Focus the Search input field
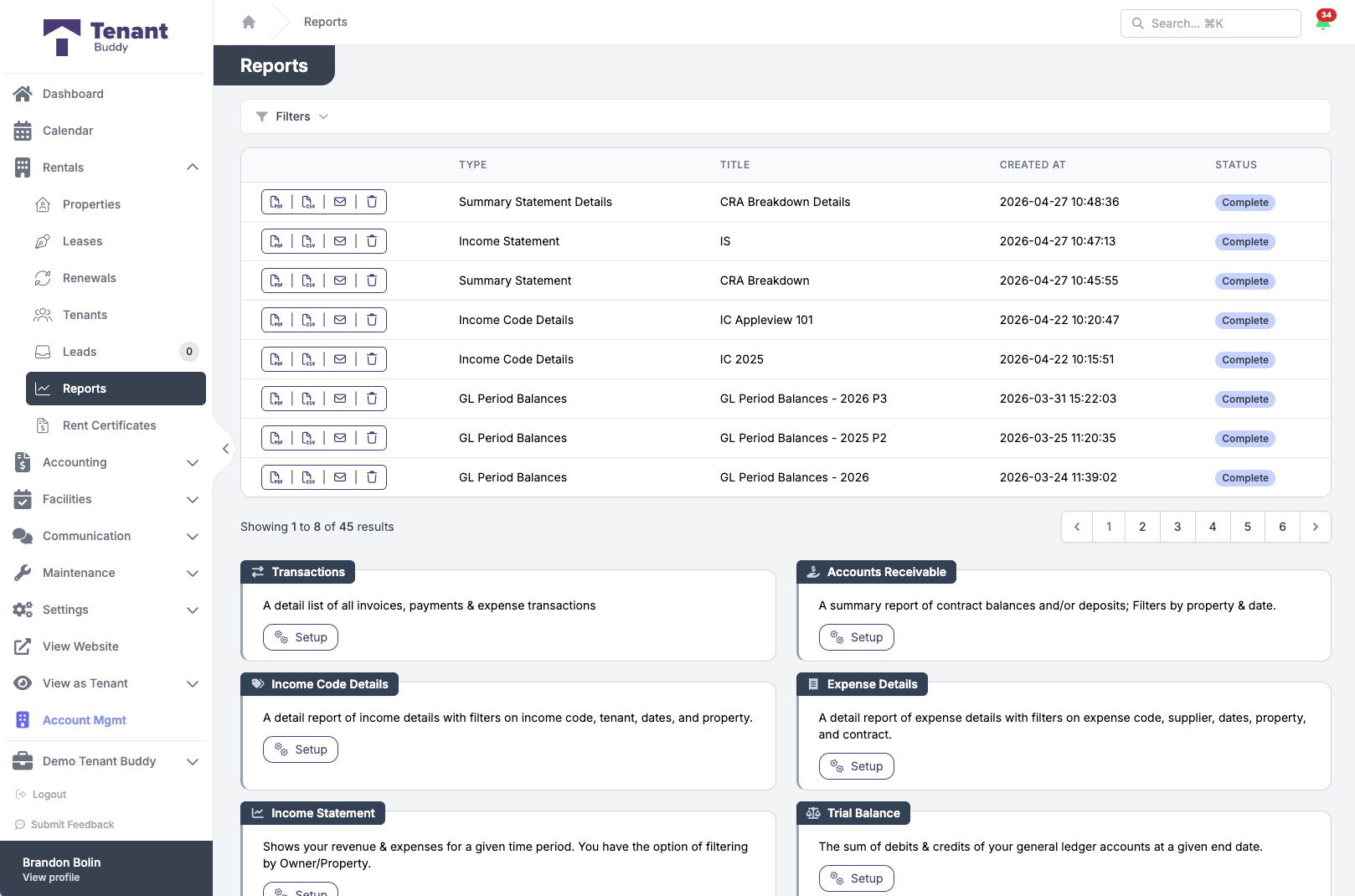Screen dimensions: 1355x896 pyautogui.click(x=1211, y=23)
